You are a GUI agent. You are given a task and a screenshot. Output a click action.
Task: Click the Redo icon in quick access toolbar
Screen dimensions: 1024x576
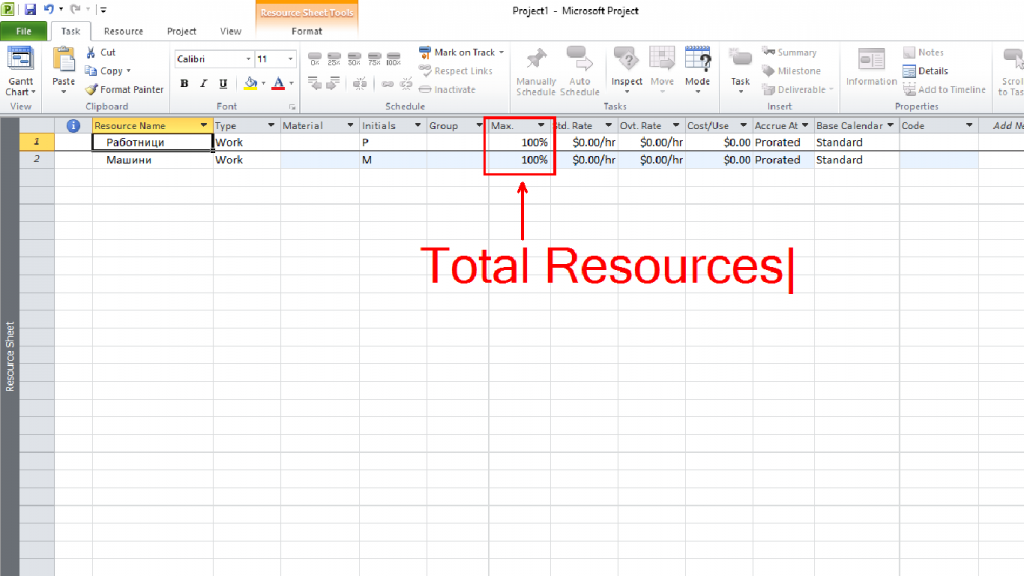76,9
